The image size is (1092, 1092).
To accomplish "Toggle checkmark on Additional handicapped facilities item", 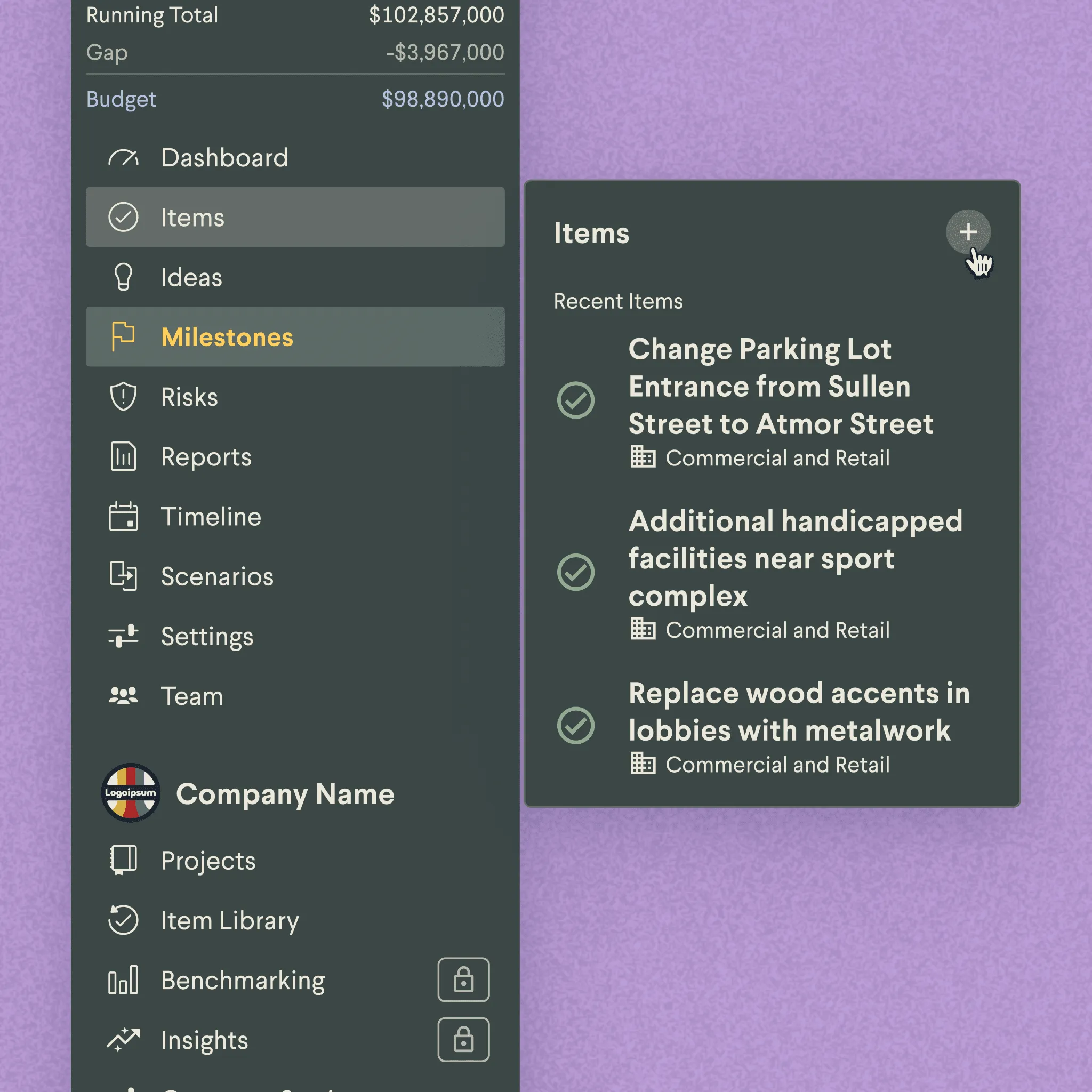I will point(576,573).
